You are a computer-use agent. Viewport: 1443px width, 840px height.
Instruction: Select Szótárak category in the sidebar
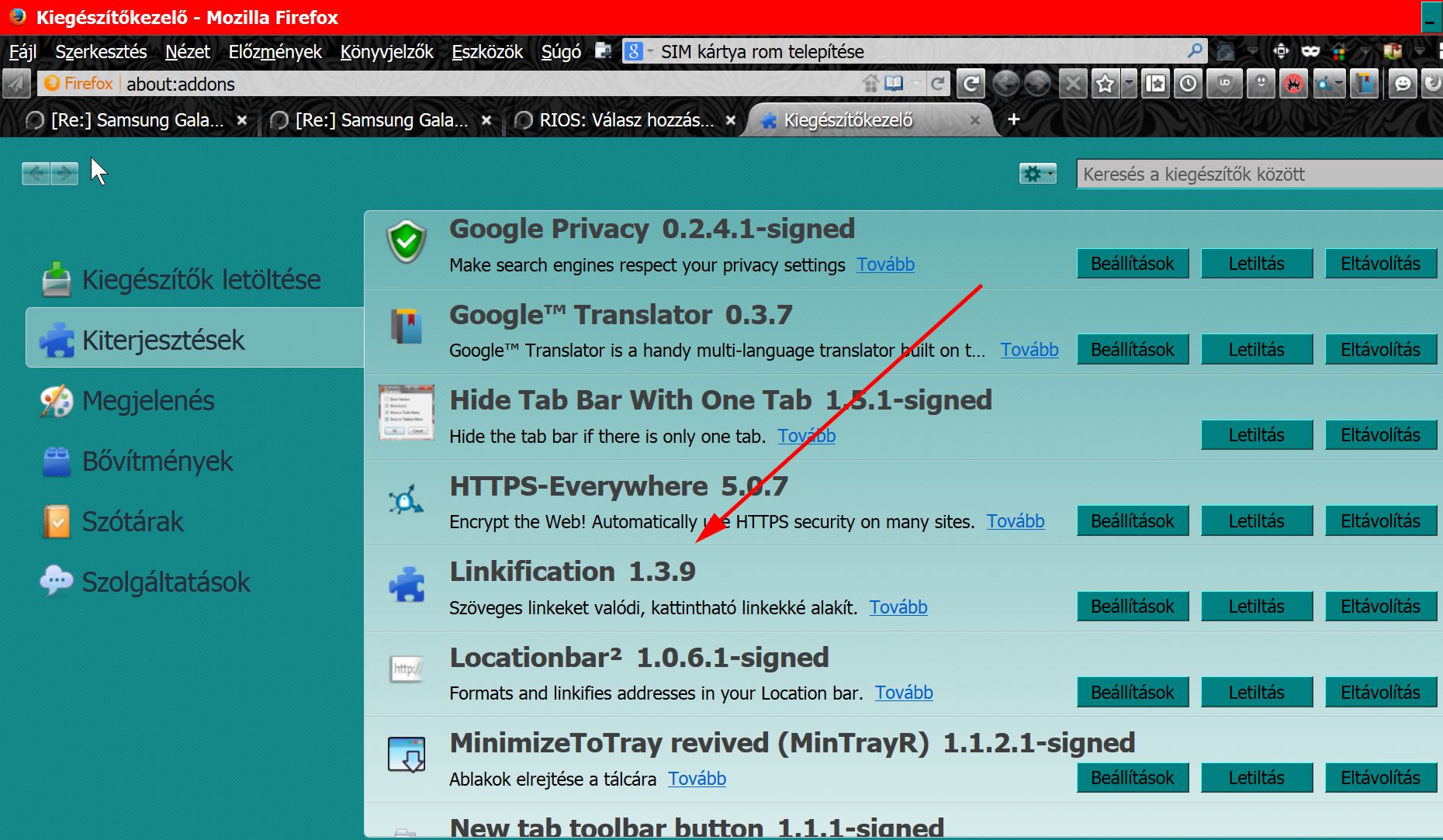tap(196, 521)
